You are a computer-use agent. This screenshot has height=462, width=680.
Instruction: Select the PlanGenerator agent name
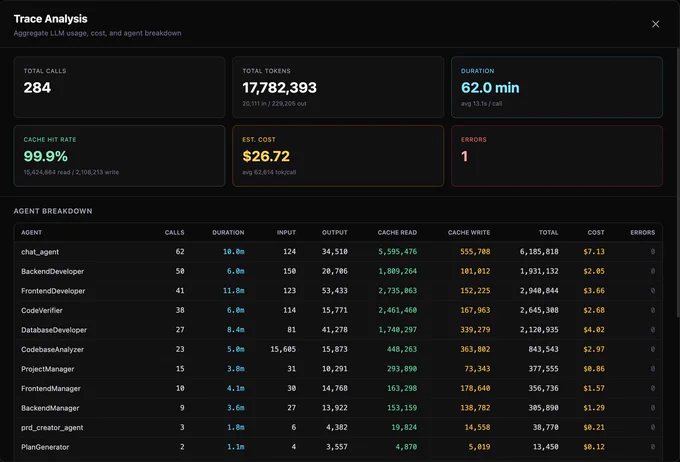pyautogui.click(x=45, y=447)
